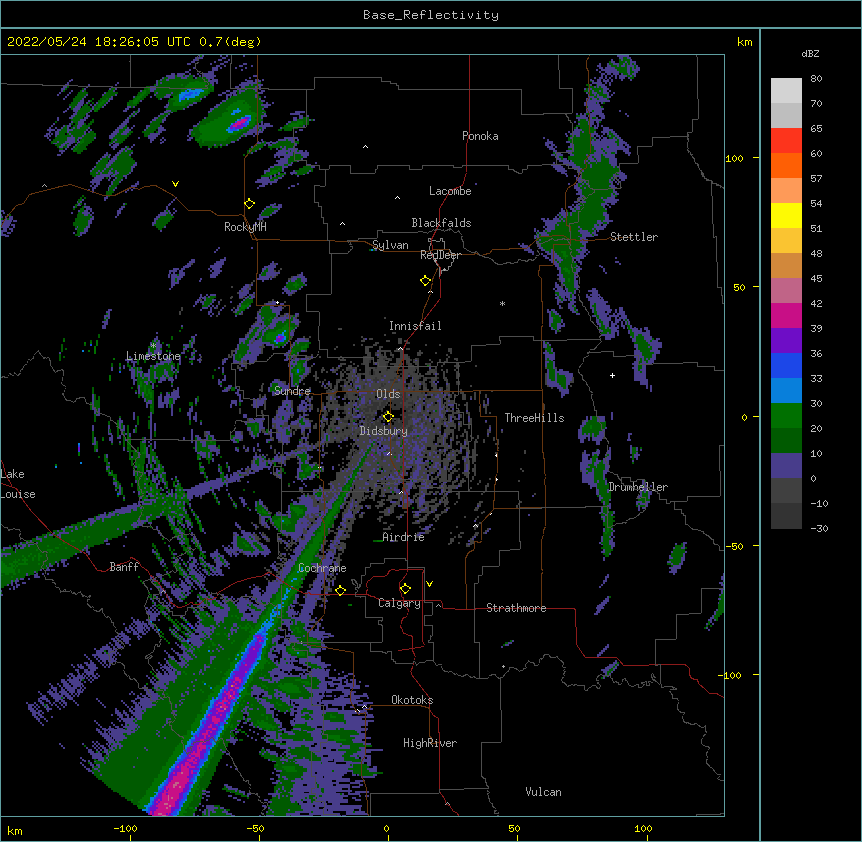Image resolution: width=862 pixels, height=842 pixels.
Task: Click the yellow V marker northeast of Calgary
Action: point(429,584)
